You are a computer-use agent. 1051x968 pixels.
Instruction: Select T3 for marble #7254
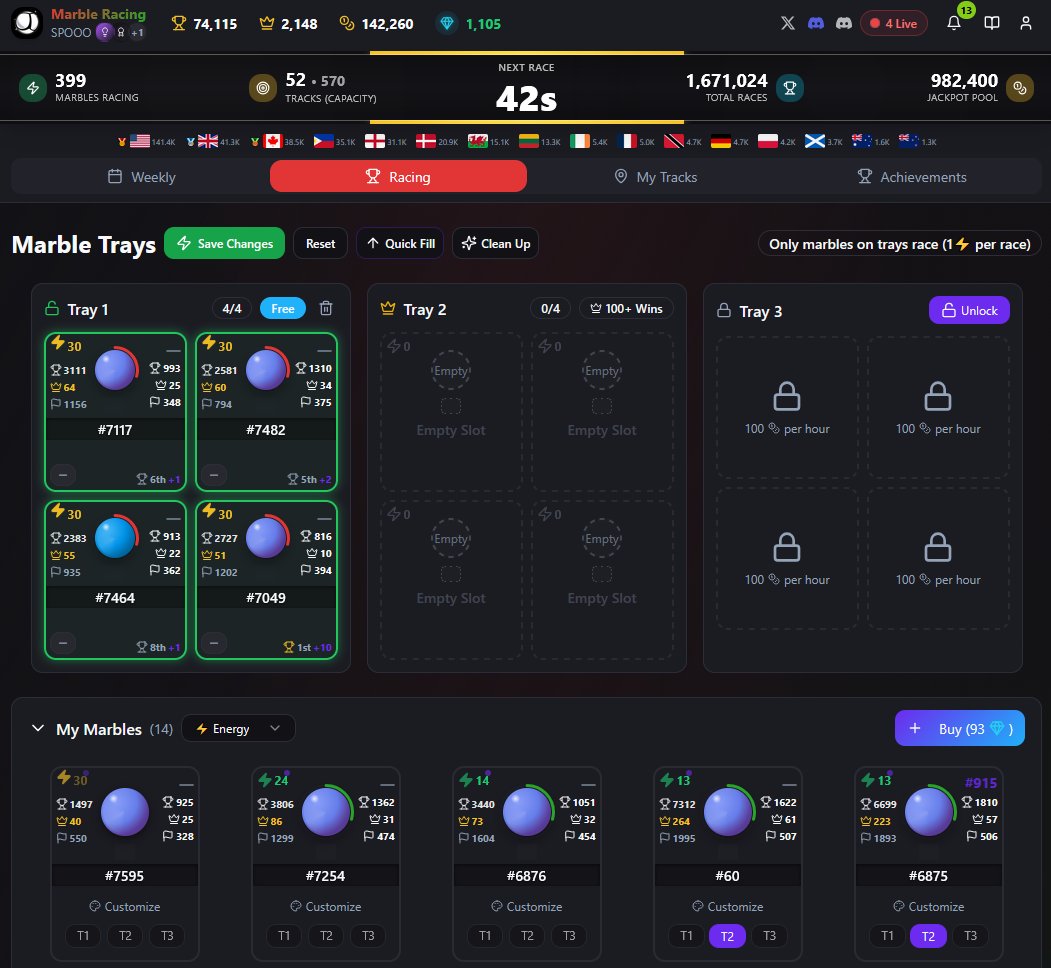click(x=368, y=935)
